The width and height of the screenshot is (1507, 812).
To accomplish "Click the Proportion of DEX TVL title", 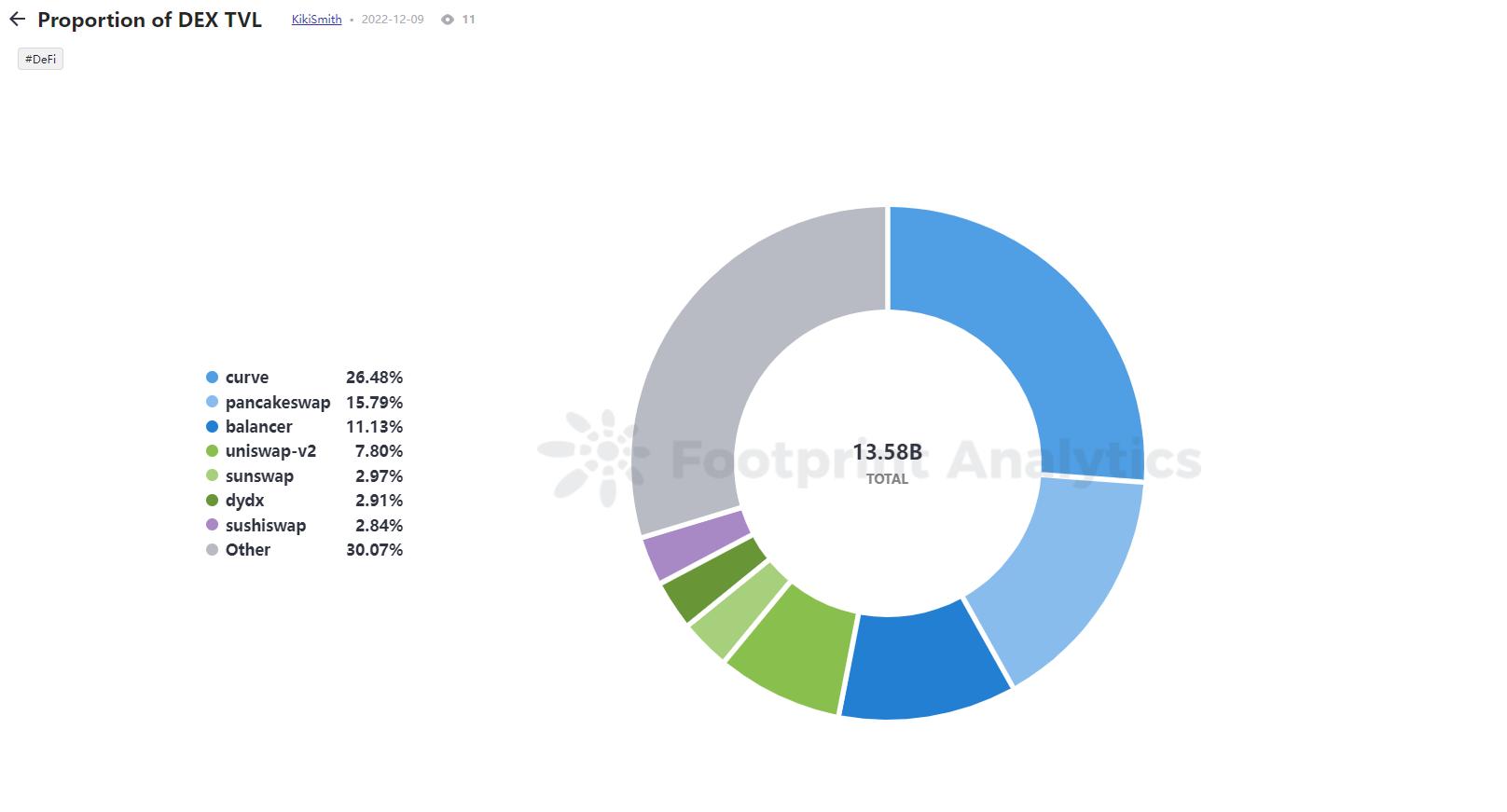I will tap(149, 20).
